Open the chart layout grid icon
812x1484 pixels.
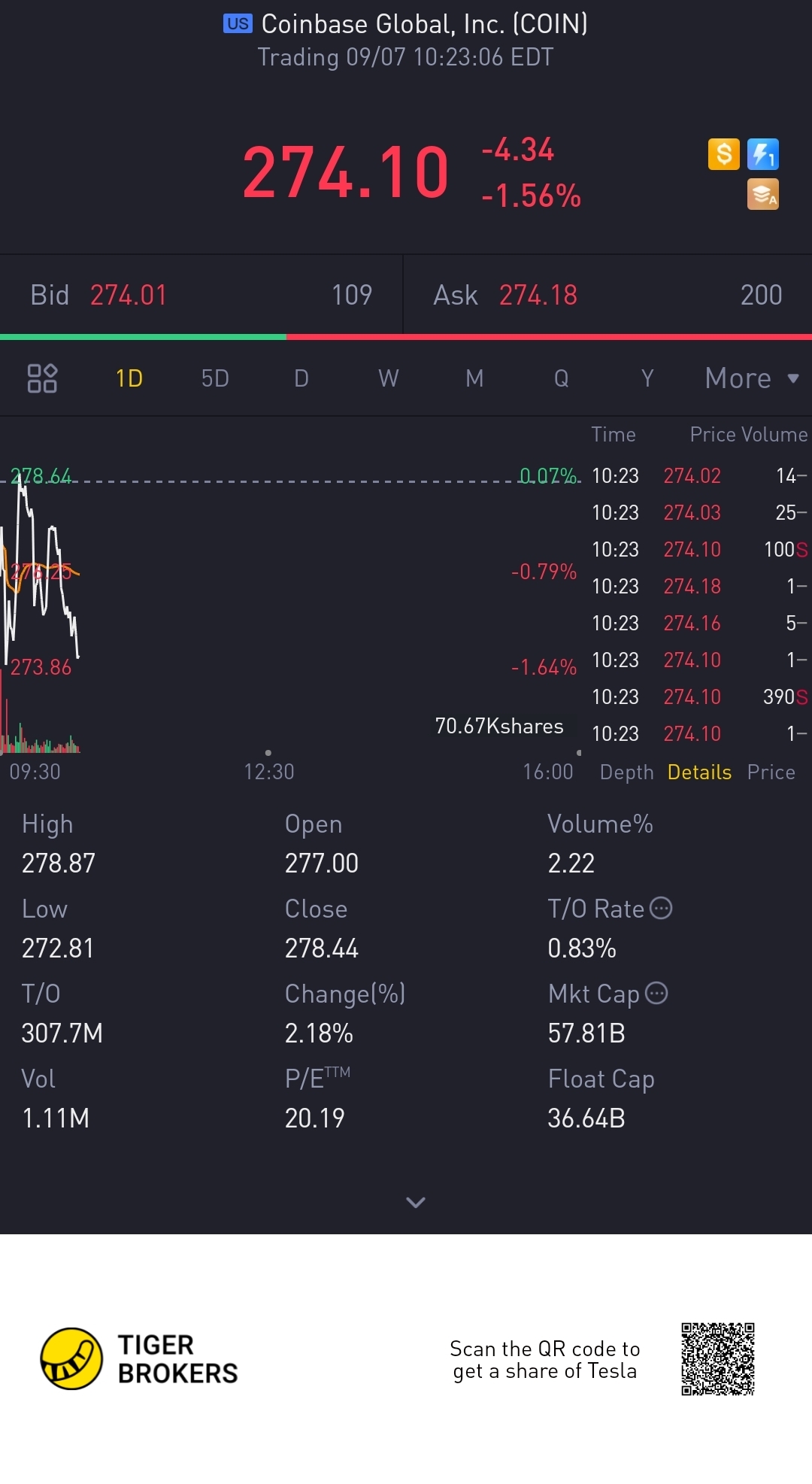point(42,378)
